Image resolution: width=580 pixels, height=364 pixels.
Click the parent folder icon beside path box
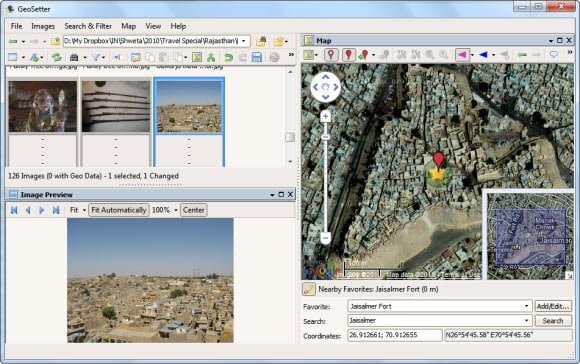point(55,41)
